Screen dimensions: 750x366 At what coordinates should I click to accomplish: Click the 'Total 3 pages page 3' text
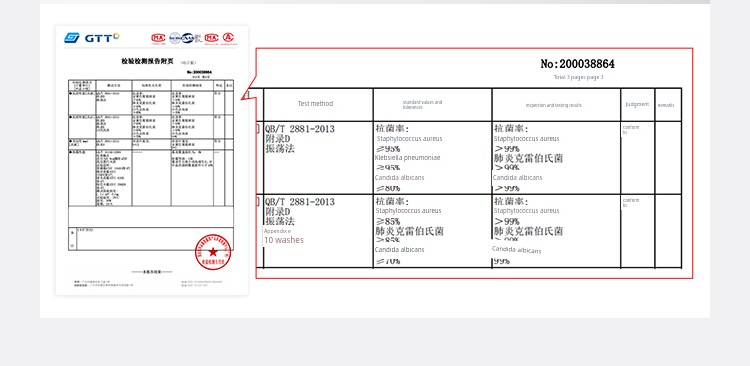(578, 77)
